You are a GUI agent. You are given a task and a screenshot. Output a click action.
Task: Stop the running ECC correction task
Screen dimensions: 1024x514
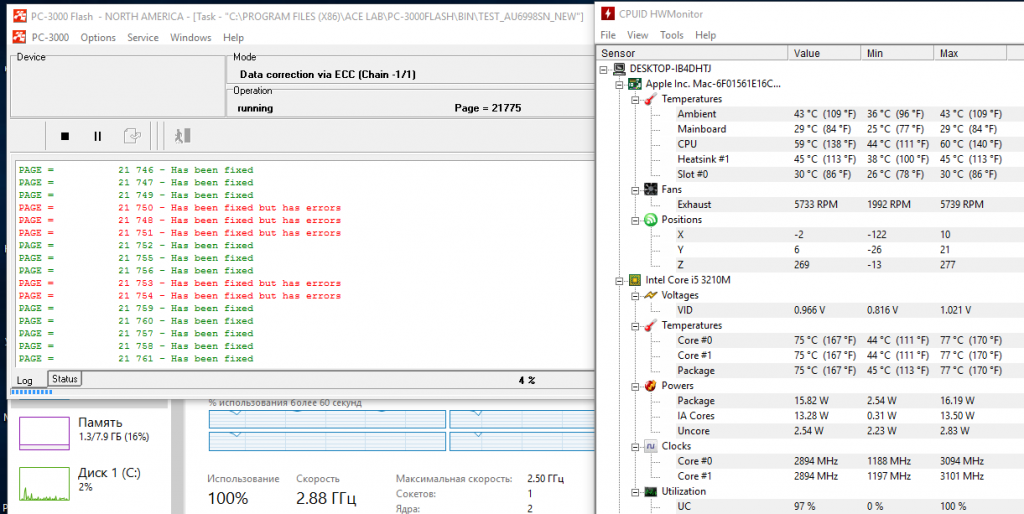click(65, 136)
